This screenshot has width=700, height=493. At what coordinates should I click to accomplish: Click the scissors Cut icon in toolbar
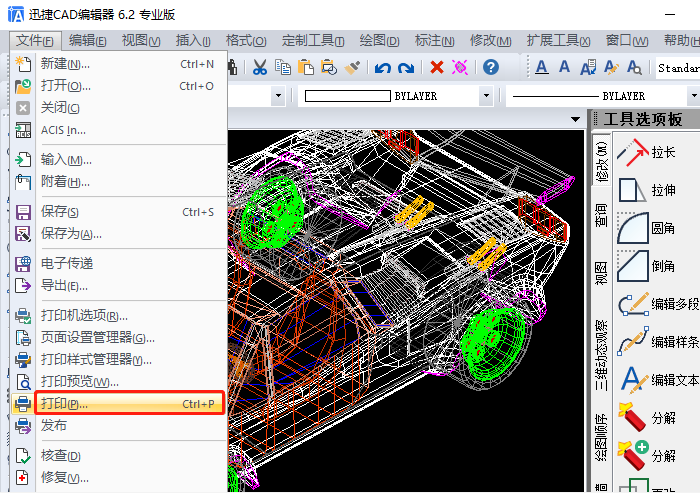coord(259,67)
